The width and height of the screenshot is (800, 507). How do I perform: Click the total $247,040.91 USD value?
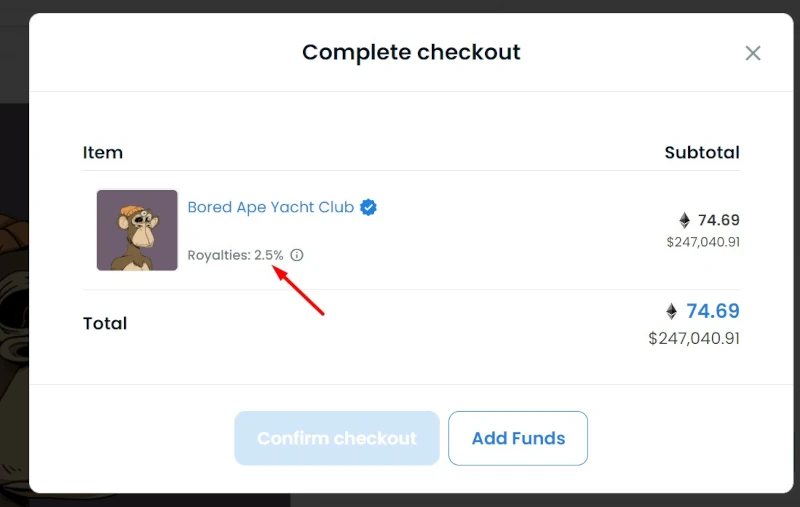[694, 338]
